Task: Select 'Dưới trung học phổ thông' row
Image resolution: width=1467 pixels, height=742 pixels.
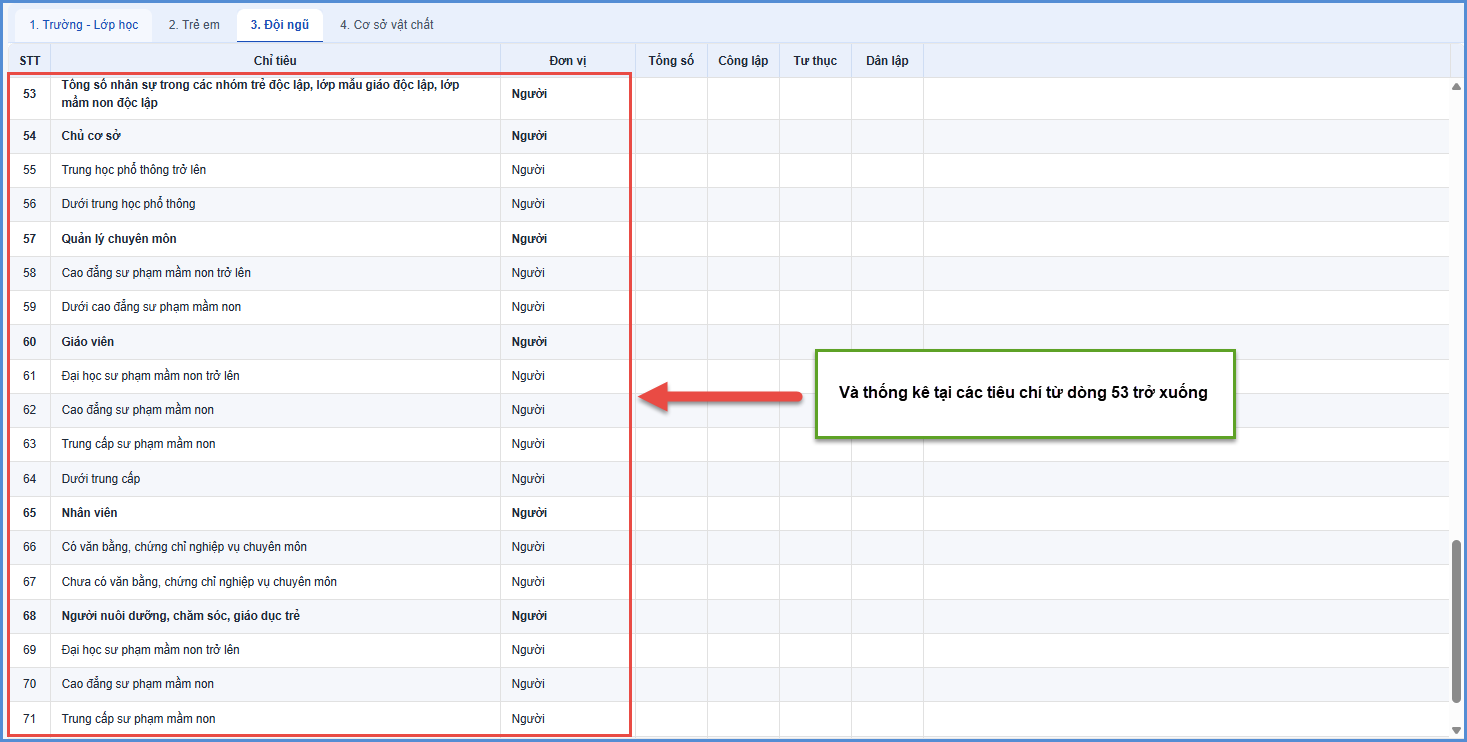Action: tap(729, 204)
